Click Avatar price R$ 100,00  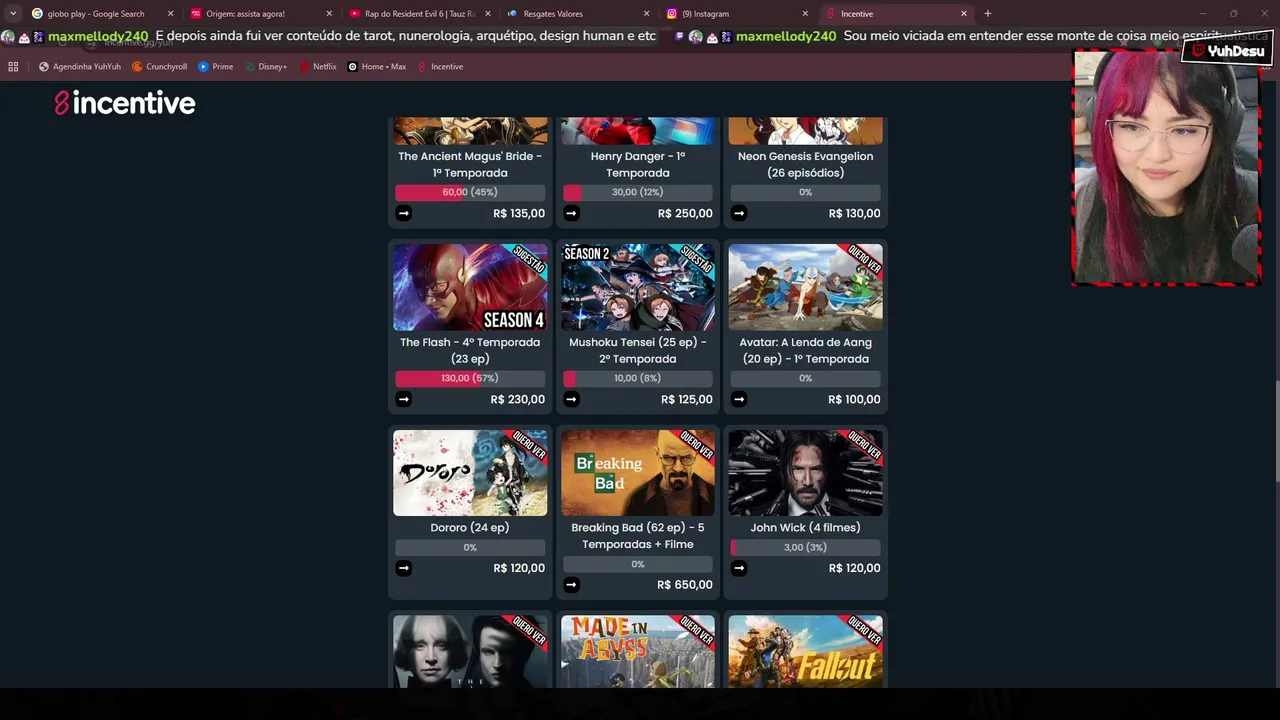pos(854,399)
